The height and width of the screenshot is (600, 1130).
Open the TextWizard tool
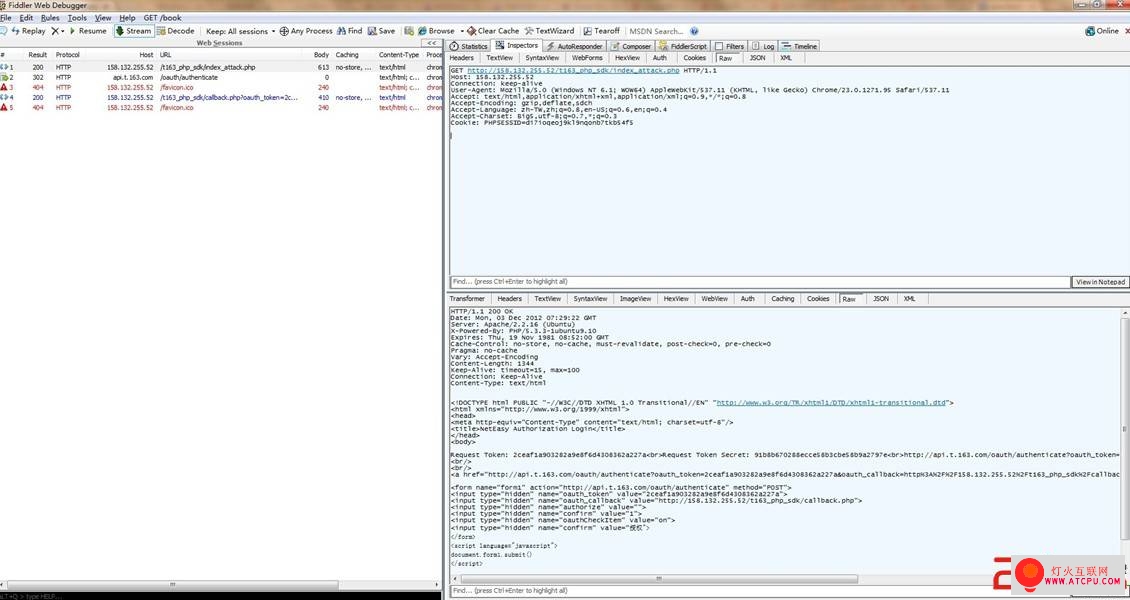coord(549,31)
